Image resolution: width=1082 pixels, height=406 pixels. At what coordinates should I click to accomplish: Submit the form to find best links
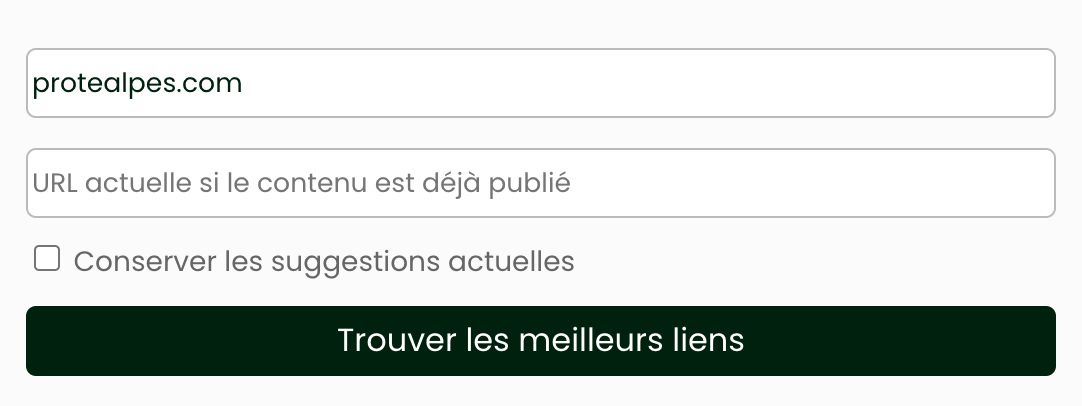[x=540, y=341]
